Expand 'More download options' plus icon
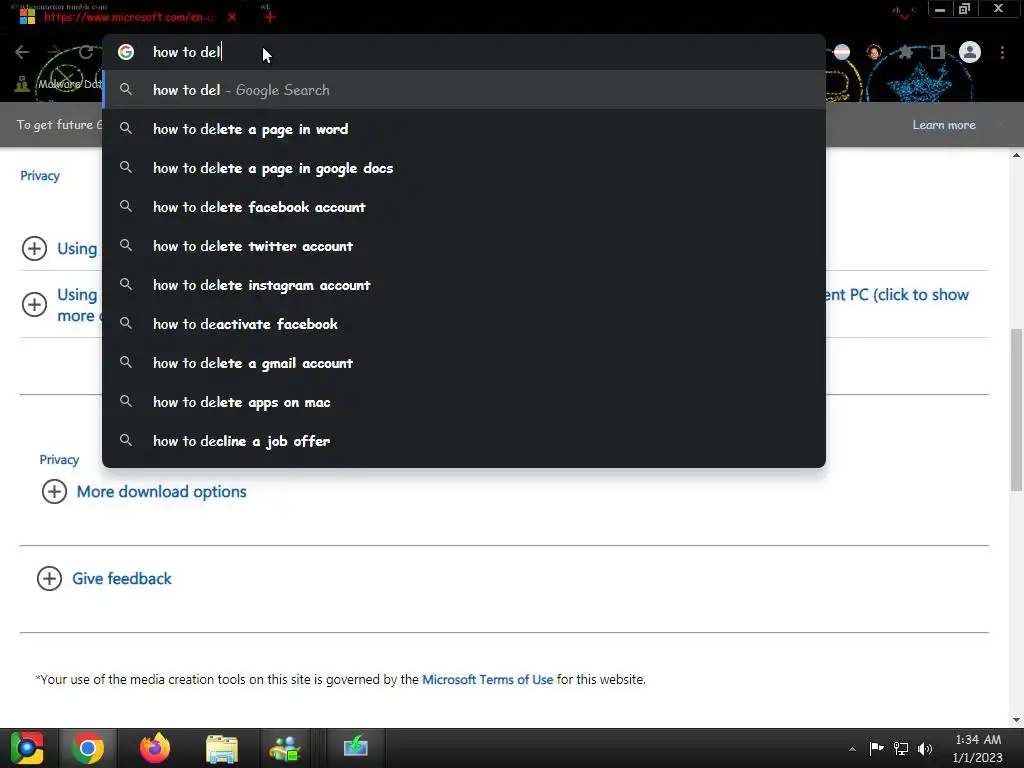 pos(54,492)
